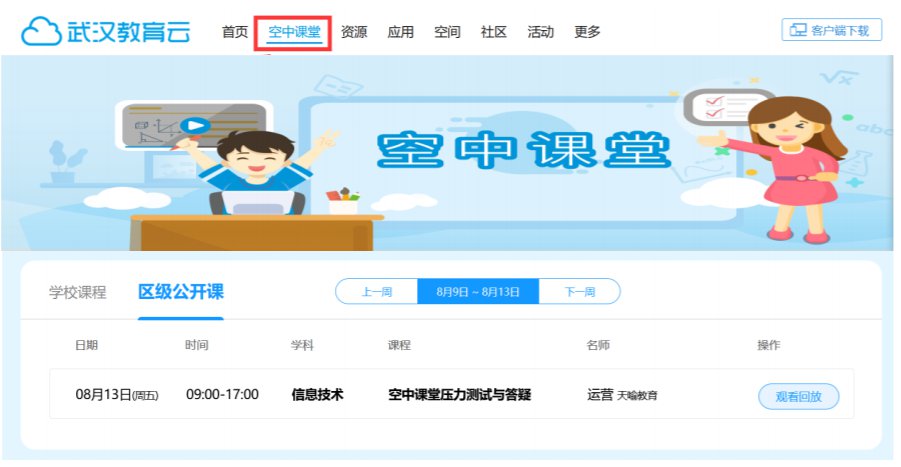Click the 8月9日~8月13日 date range button
Viewport: 901px width, 467px height.
click(x=478, y=292)
